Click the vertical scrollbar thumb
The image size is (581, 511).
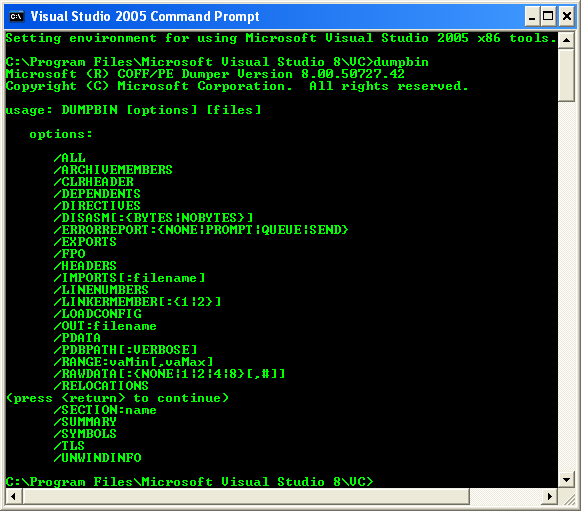point(566,74)
